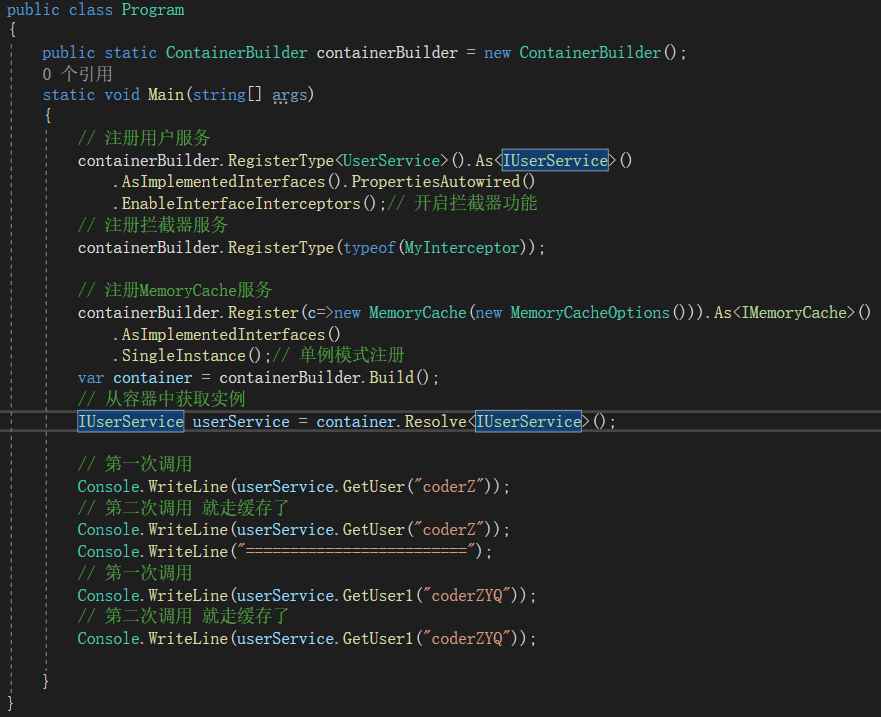
Task: Click the "0 个引用" reference count above Main
Action: [x=77, y=74]
